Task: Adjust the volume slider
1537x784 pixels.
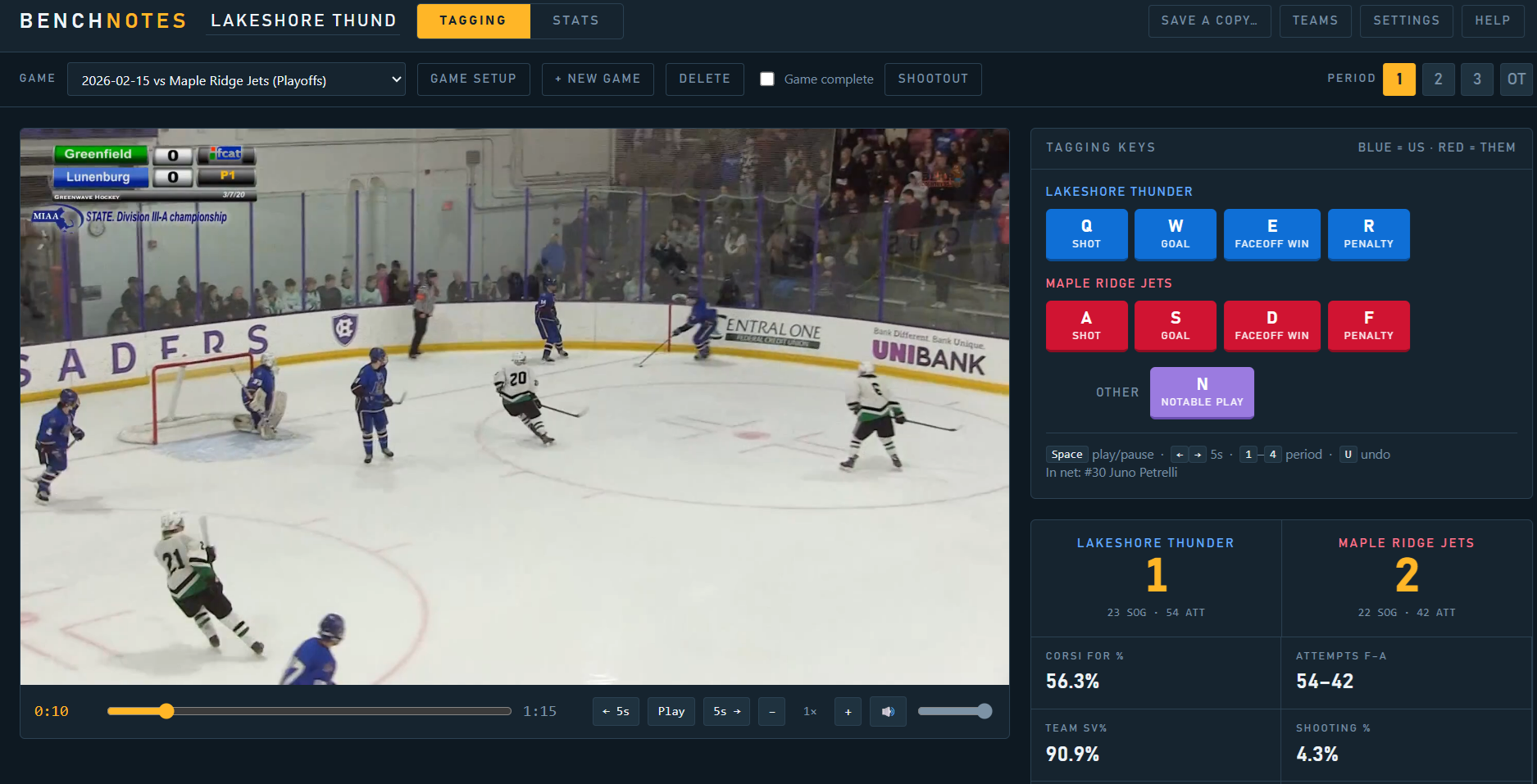Action: (954, 711)
